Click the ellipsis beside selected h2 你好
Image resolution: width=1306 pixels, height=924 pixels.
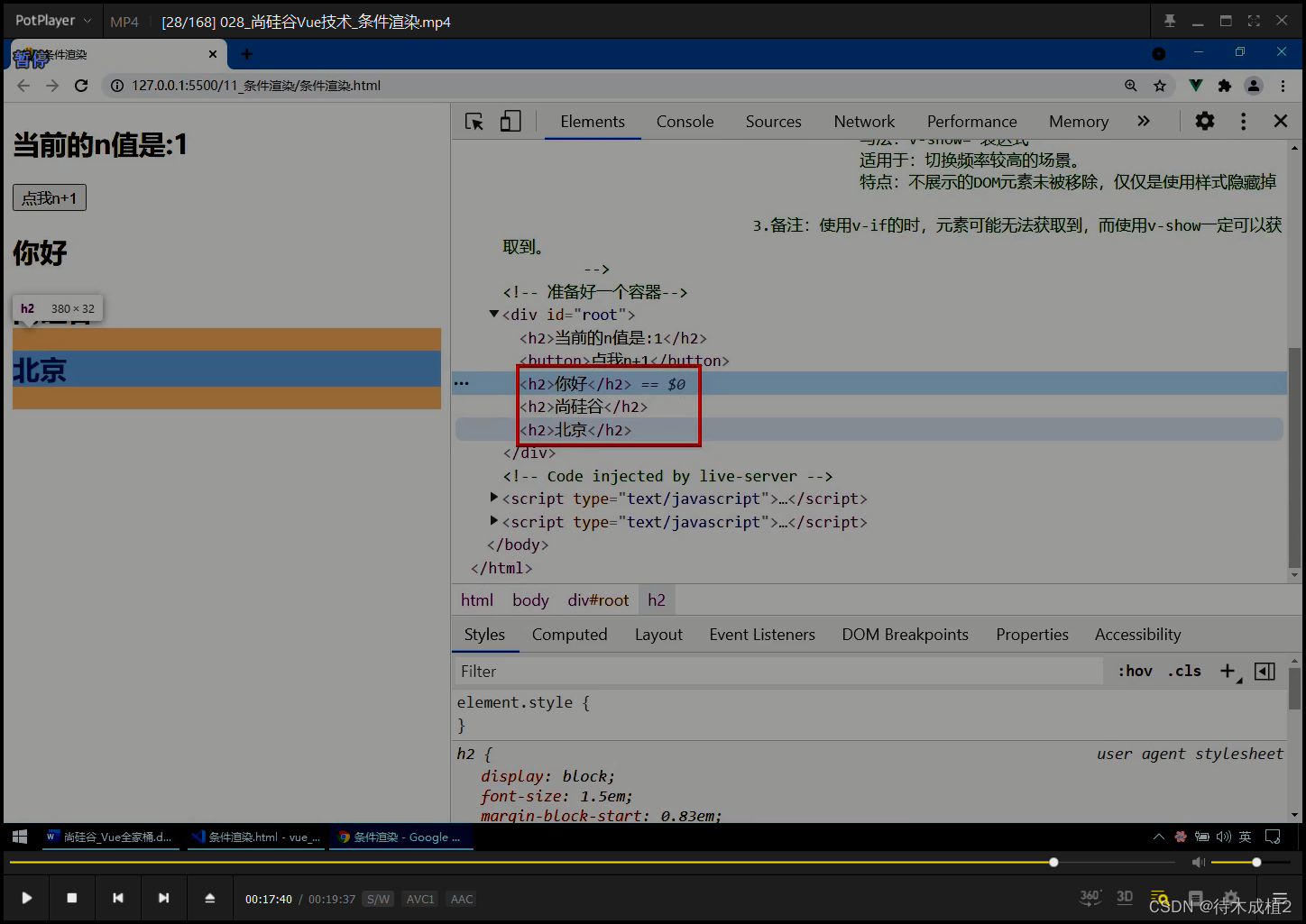click(x=462, y=383)
